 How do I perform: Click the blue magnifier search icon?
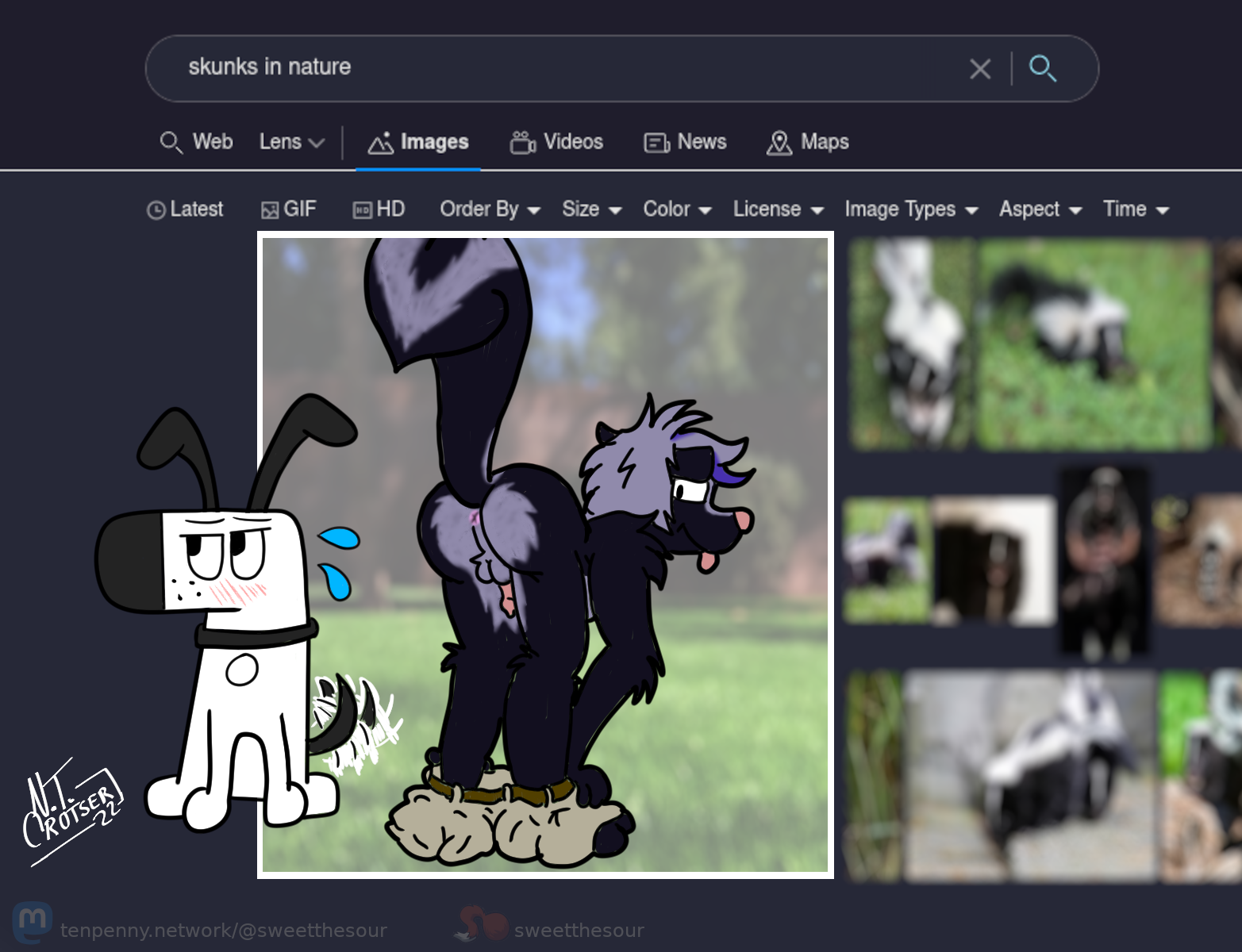pyautogui.click(x=1042, y=69)
